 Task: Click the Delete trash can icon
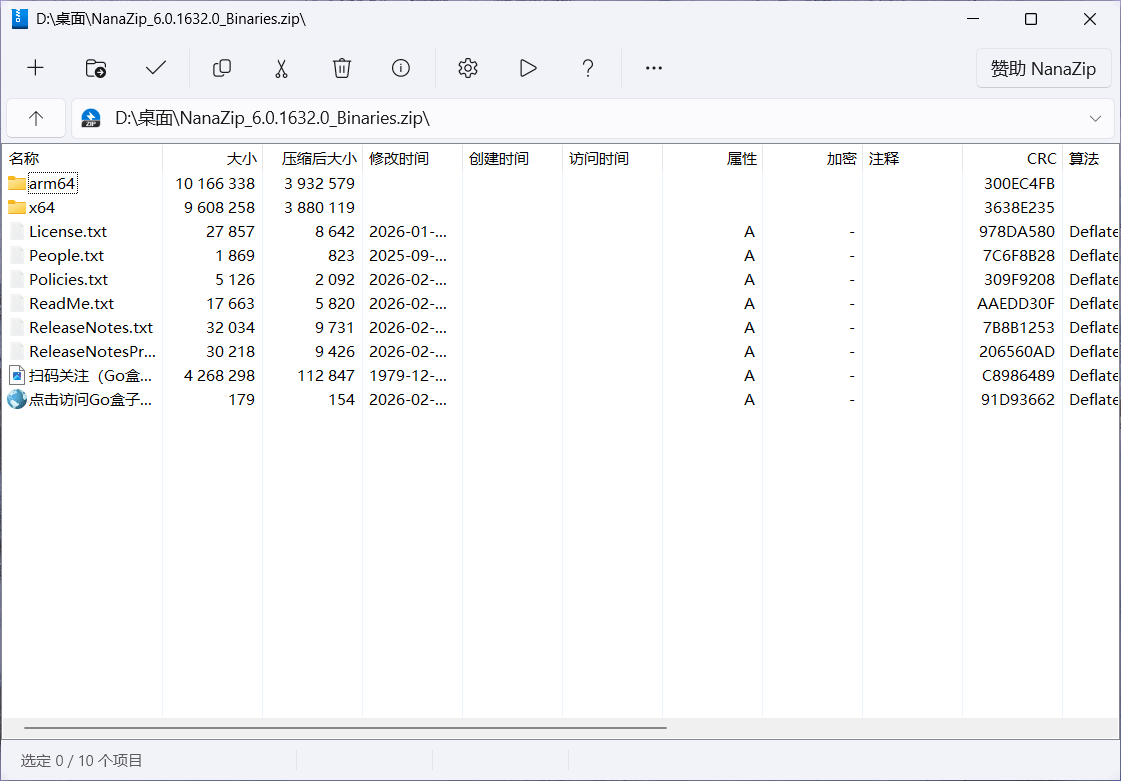342,68
